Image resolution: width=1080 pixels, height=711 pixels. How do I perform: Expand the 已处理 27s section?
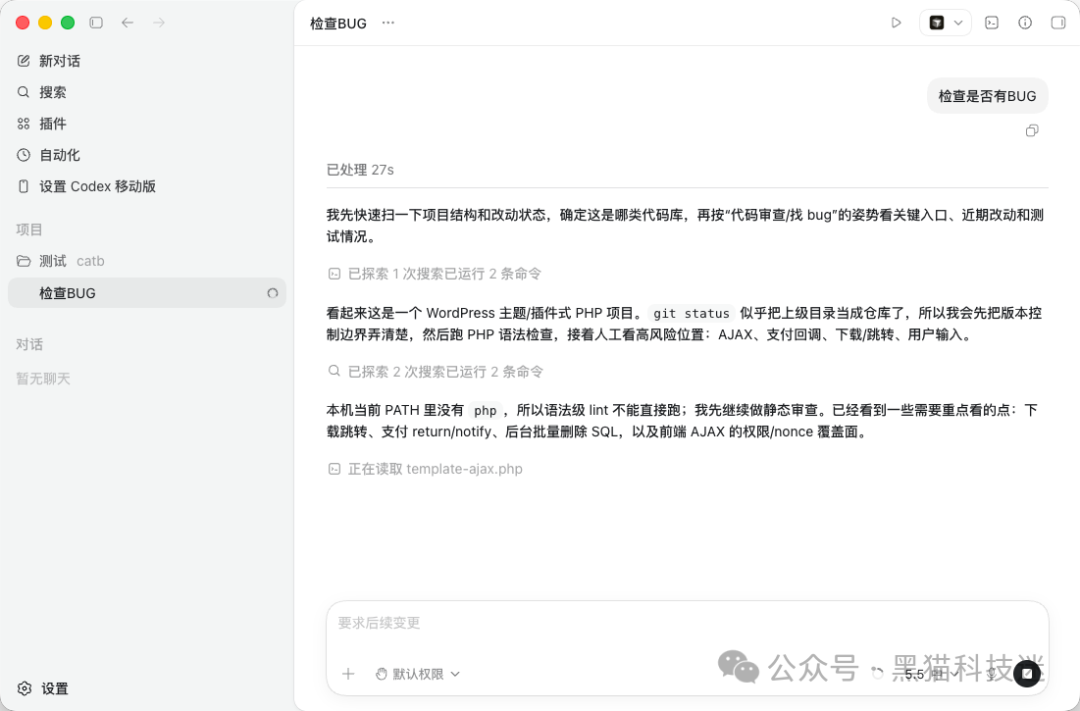click(x=360, y=169)
